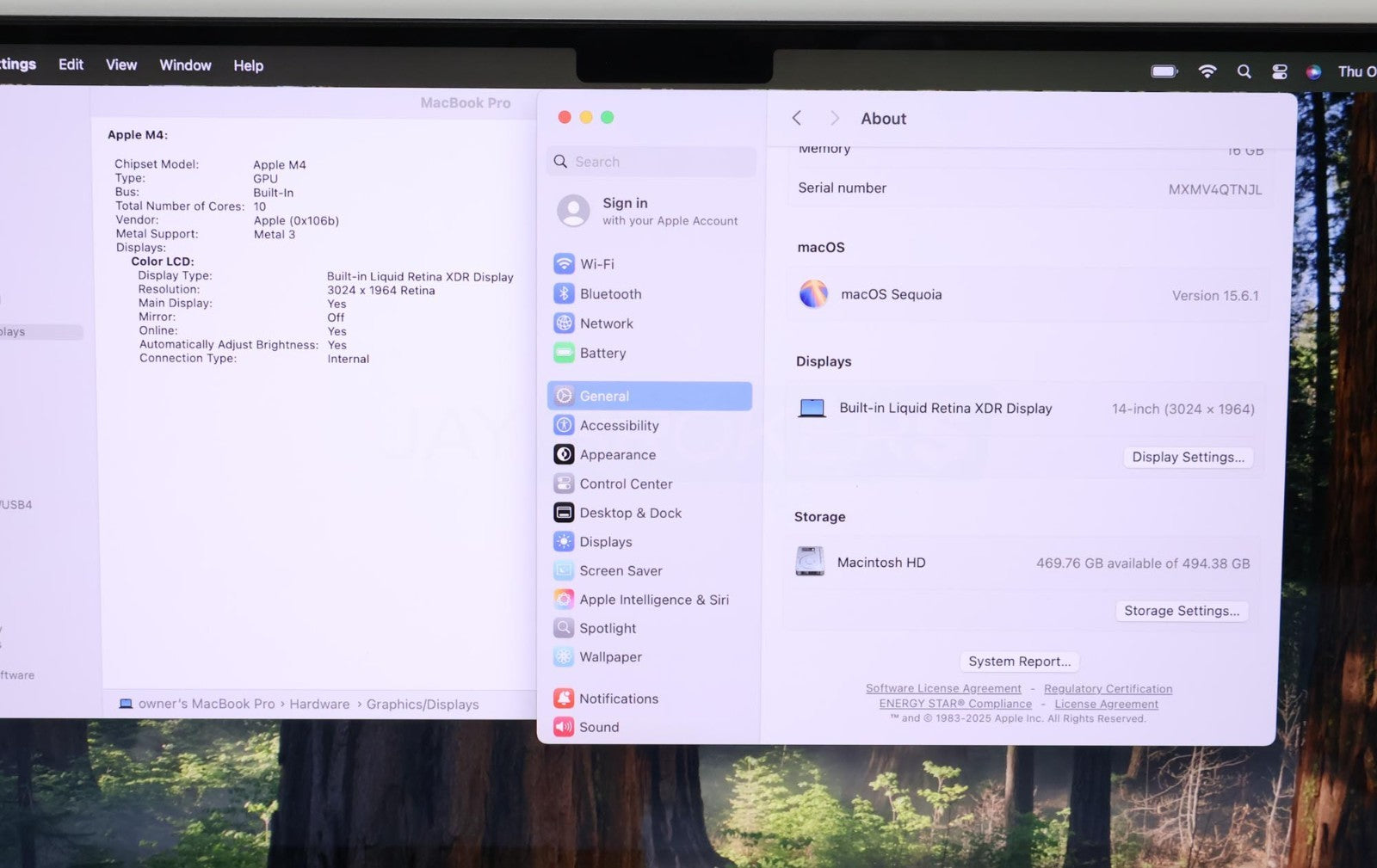Screen dimensions: 1377x868
Task: Click the System Report button
Action: tap(1019, 661)
